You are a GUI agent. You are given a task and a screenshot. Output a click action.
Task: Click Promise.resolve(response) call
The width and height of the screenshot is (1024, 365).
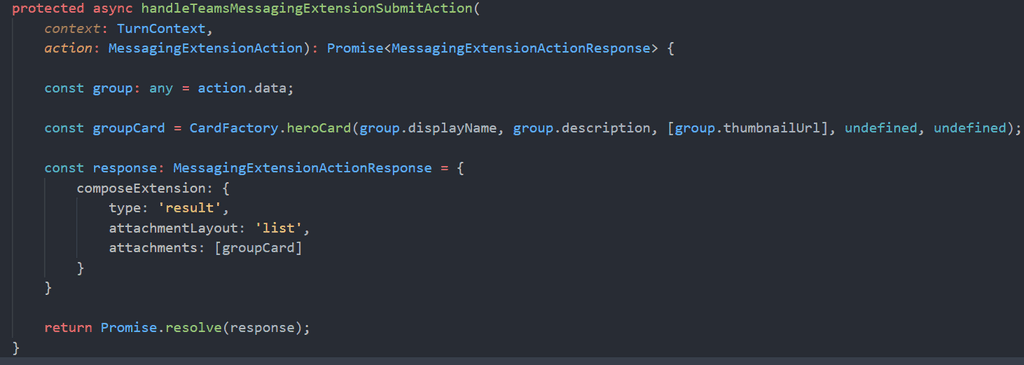click(x=201, y=328)
